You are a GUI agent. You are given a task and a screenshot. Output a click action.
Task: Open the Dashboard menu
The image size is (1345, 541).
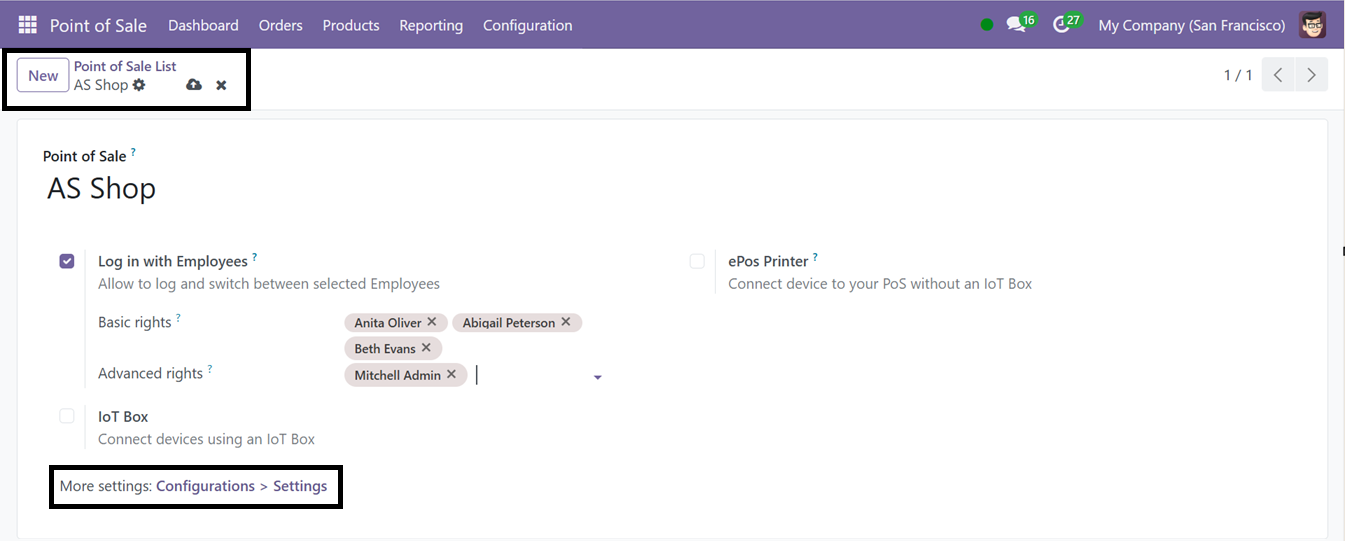click(203, 25)
